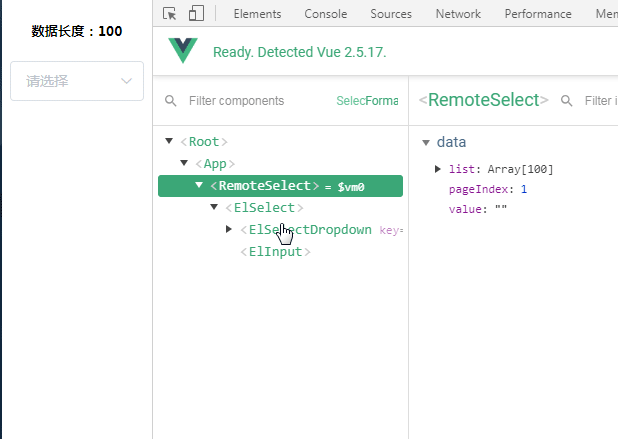Expand the ElSelectDropdown node
Image resolution: width=618 pixels, height=439 pixels.
229,229
